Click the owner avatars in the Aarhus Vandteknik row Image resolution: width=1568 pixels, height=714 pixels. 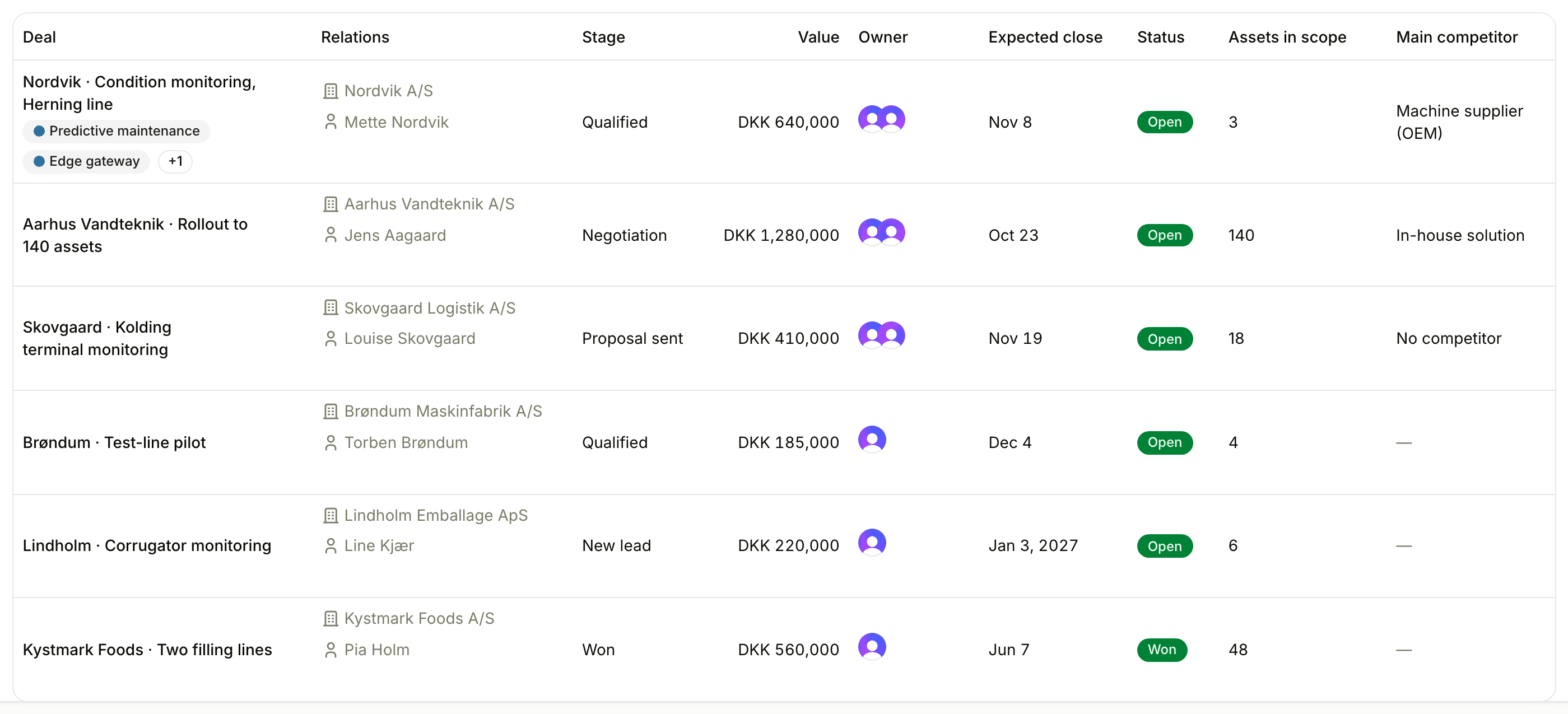[x=881, y=232]
